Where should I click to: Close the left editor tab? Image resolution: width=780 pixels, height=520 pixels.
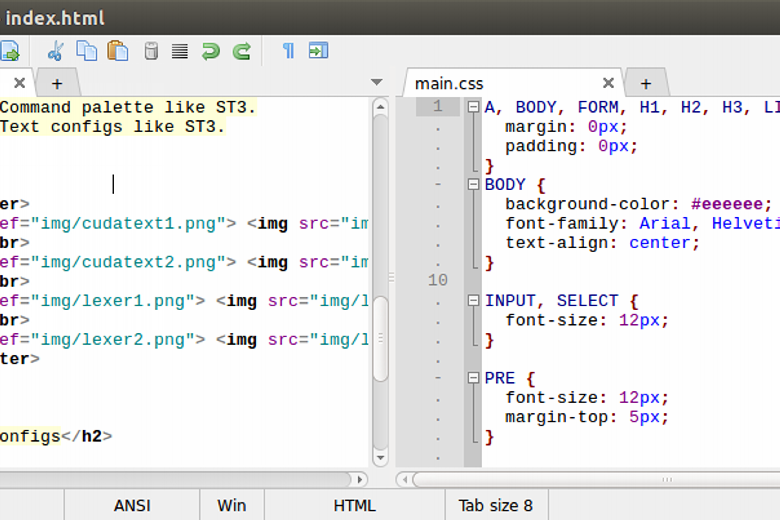pos(19,83)
